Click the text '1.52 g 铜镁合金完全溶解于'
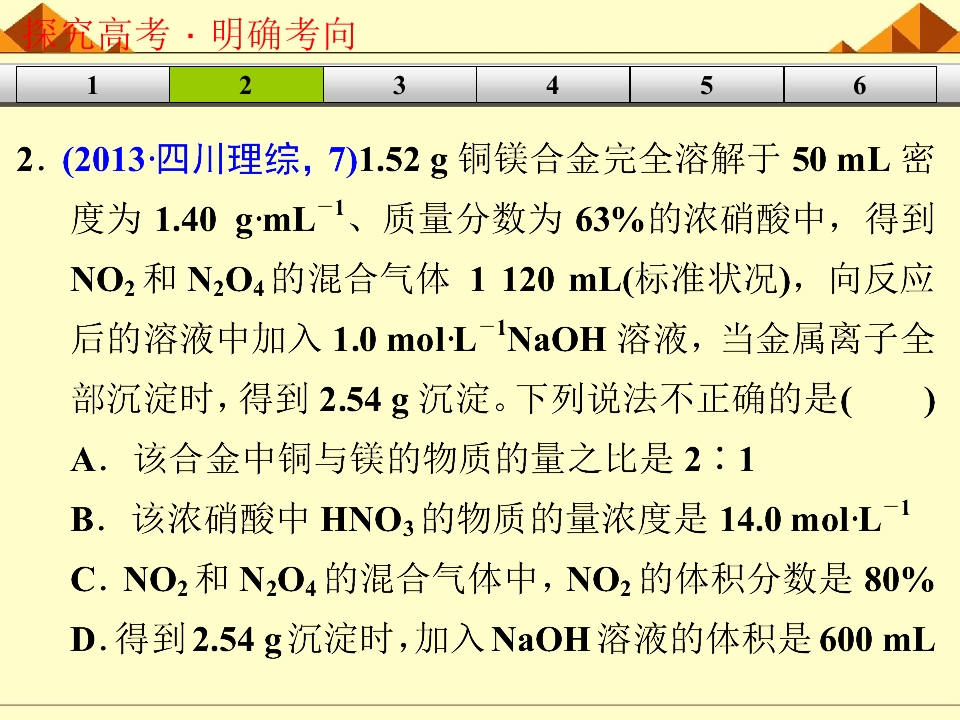This screenshot has width=960, height=720. (x=569, y=160)
